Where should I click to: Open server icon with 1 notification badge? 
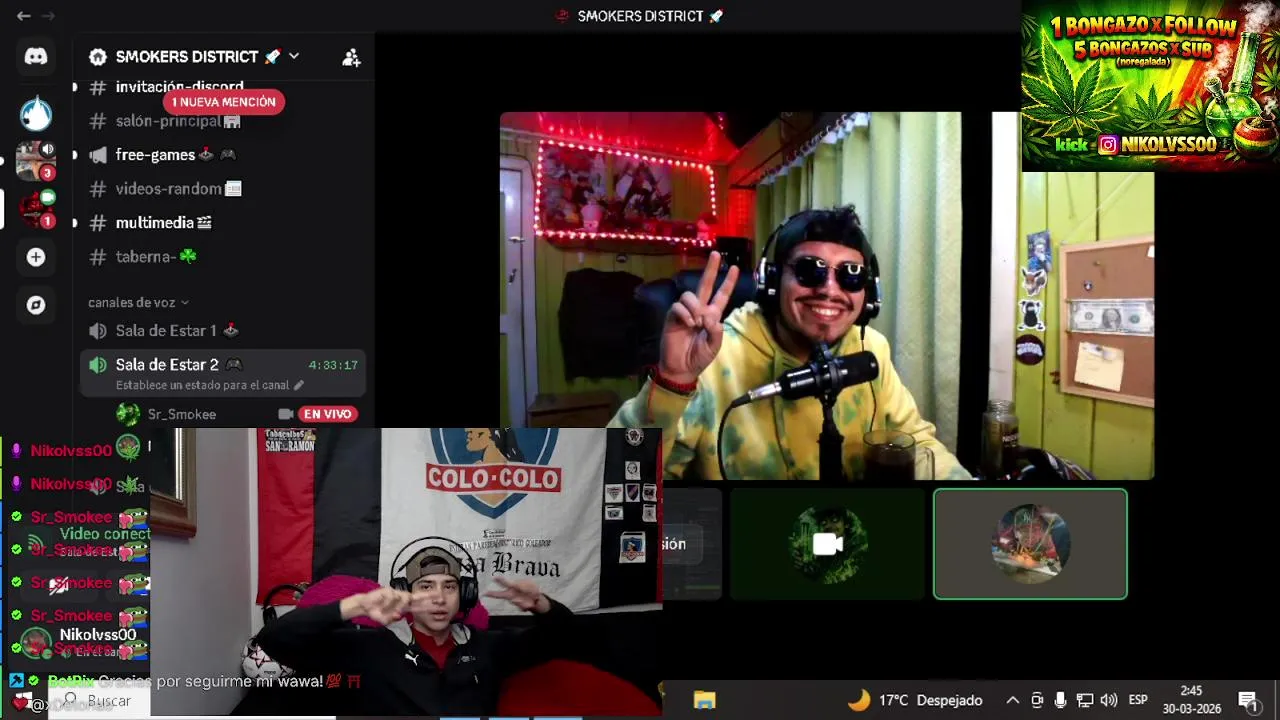pos(36,208)
